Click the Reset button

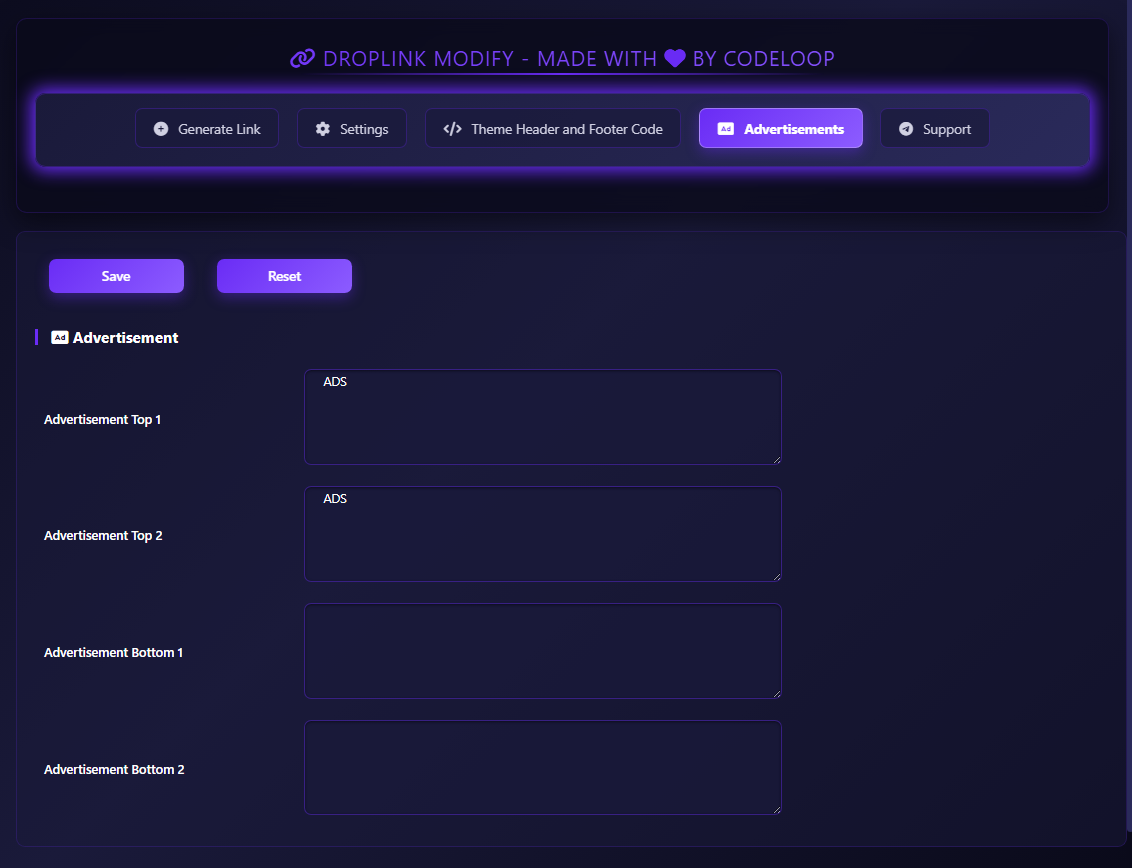pyautogui.click(x=284, y=276)
